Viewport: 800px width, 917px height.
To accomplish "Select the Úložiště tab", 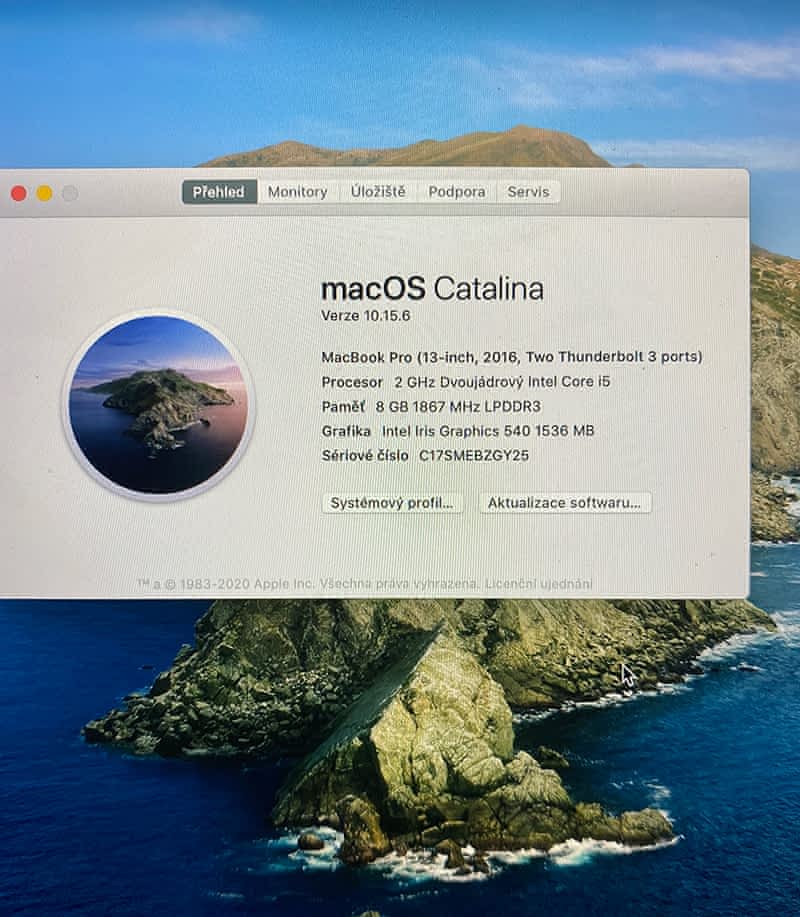I will point(378,192).
